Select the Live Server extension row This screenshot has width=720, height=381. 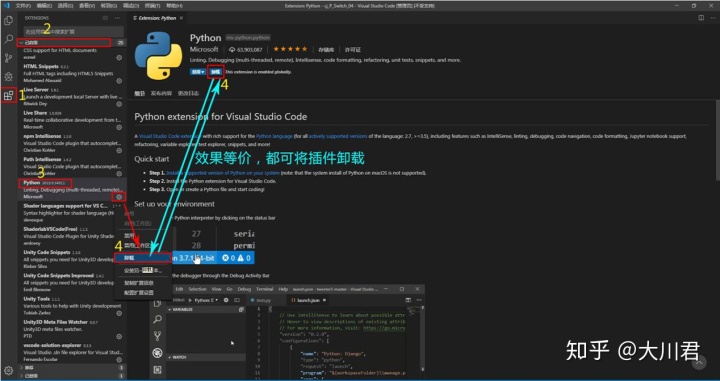(72, 97)
